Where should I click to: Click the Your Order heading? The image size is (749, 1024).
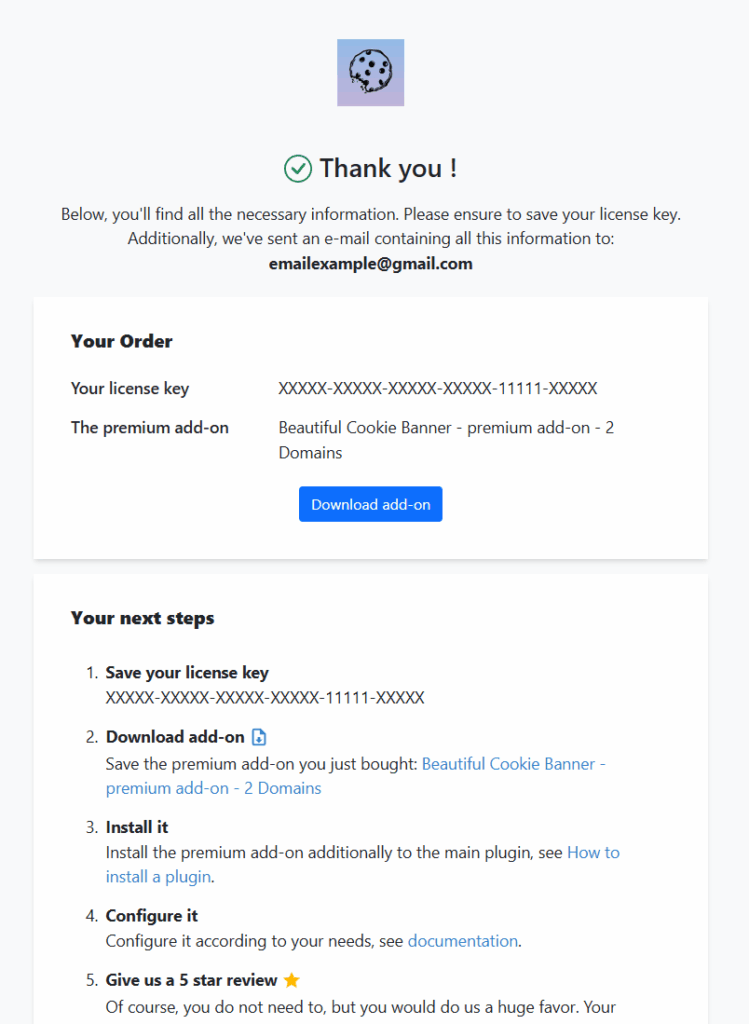(122, 341)
